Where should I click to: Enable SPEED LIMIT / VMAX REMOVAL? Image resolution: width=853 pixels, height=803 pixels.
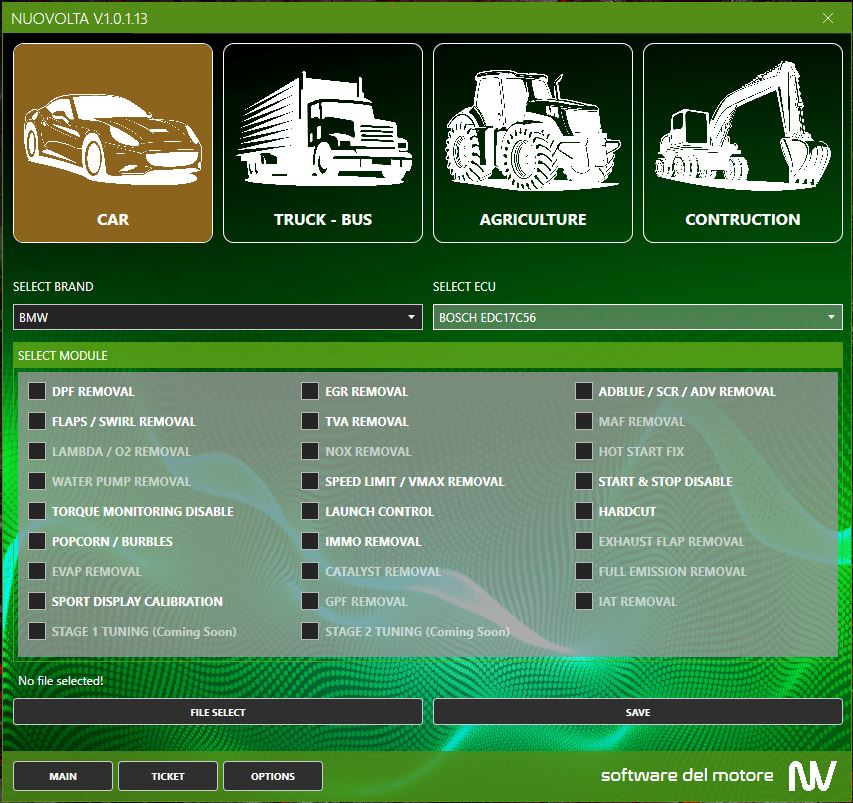tap(310, 481)
